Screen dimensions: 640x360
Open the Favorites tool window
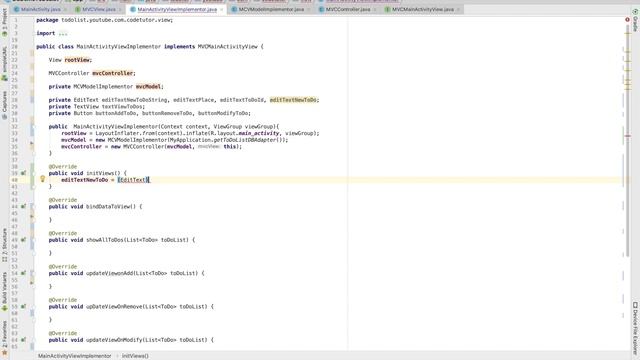click(4, 338)
